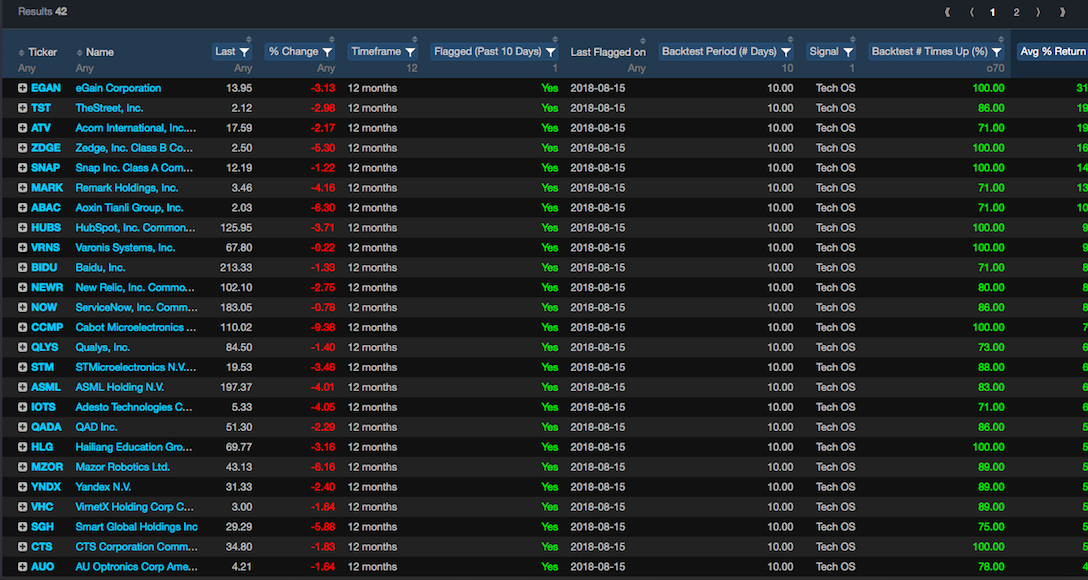Sort by the Last Flagged on header
Screen dimensions: 1088x580
(608, 52)
